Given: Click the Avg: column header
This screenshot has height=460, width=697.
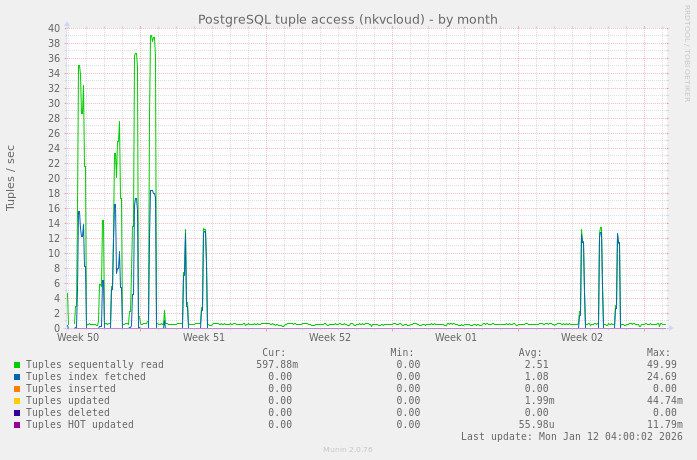Looking at the screenshot, I should (530, 352).
